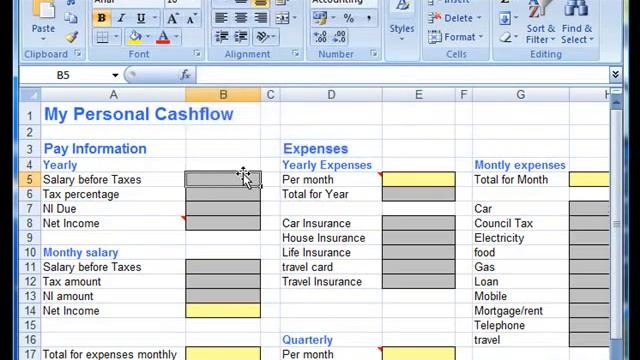Increase font size with Grow Font
Viewport: 640px width, 360px height.
[172, 18]
